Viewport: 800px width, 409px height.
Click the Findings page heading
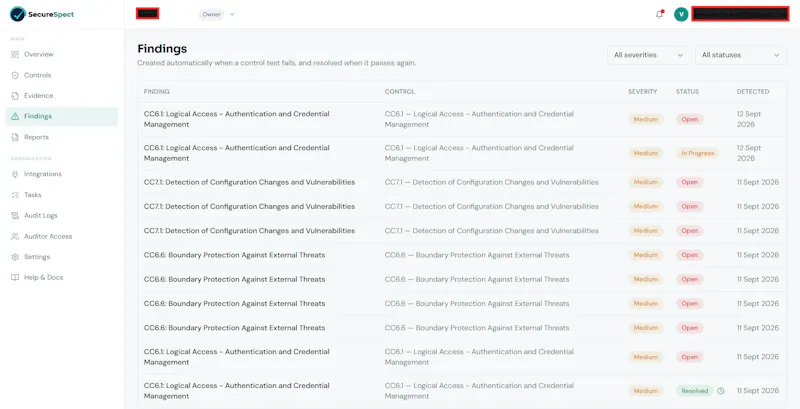pyautogui.click(x=162, y=49)
